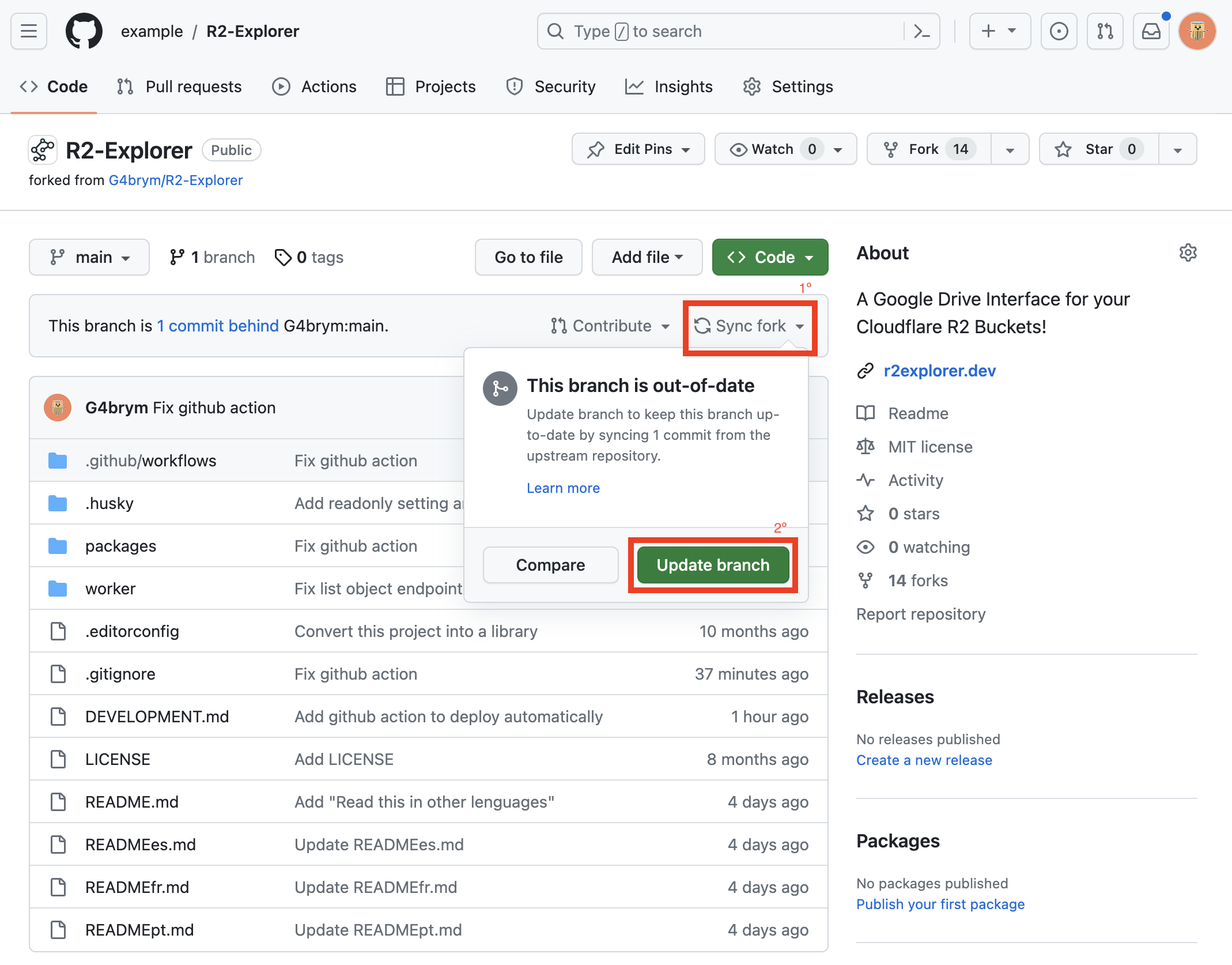Open the user avatar menu

(x=1197, y=31)
